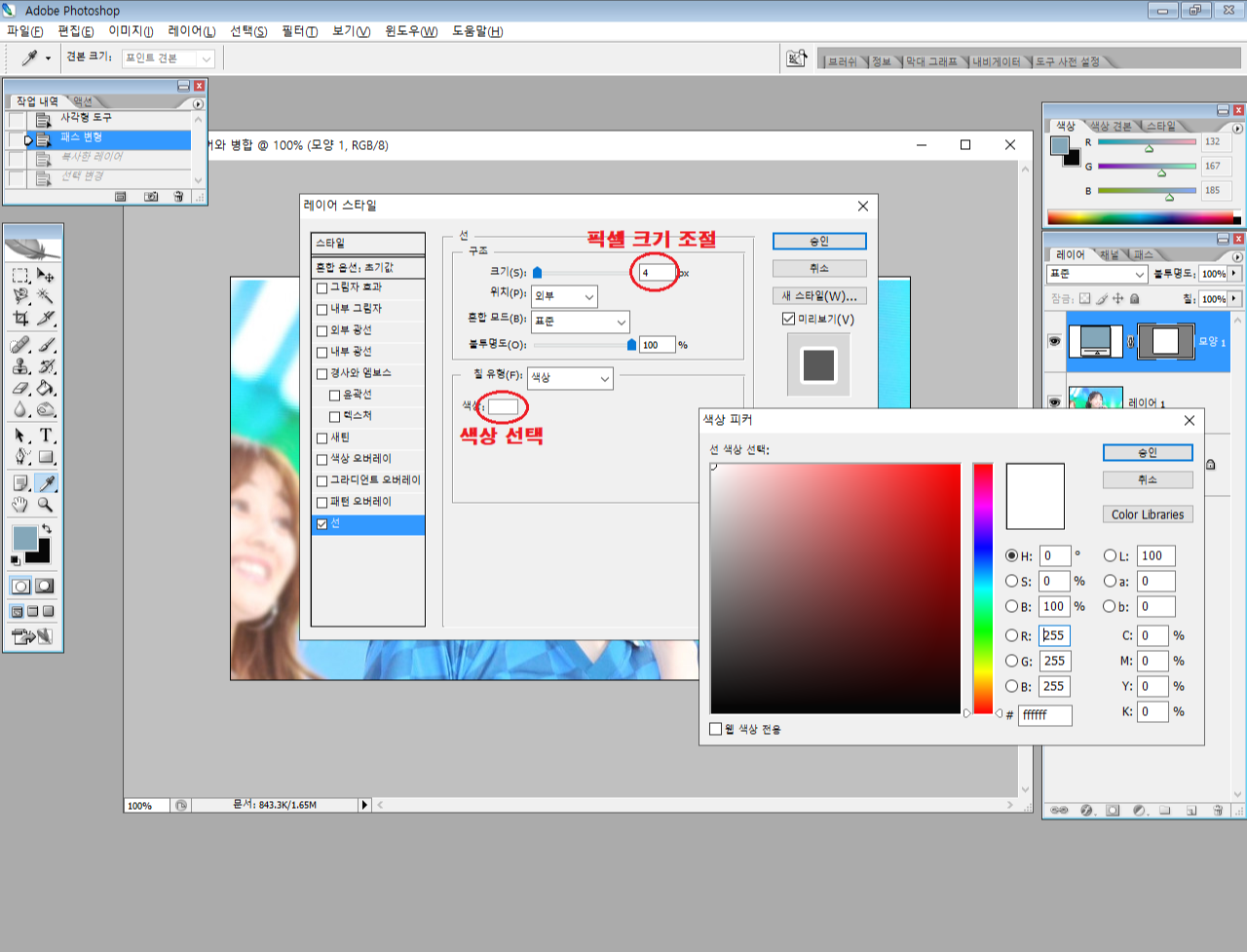Toggle the 내부 그림자 checkbox
Viewport: 1247px width, 952px height.
321,310
